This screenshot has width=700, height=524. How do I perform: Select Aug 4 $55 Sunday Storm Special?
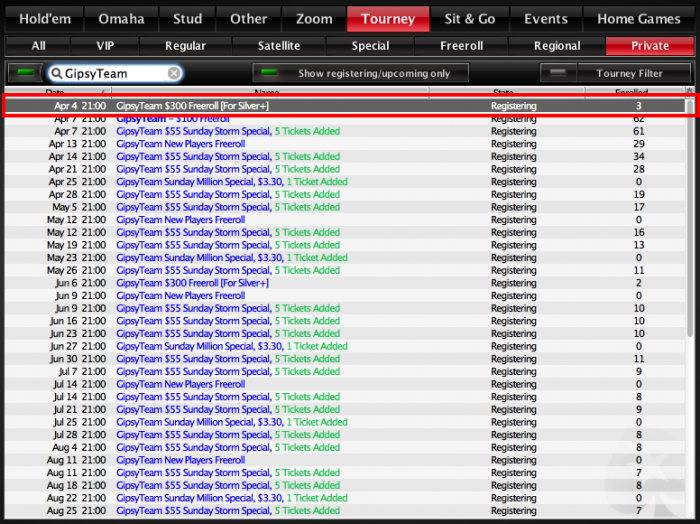(x=345, y=447)
